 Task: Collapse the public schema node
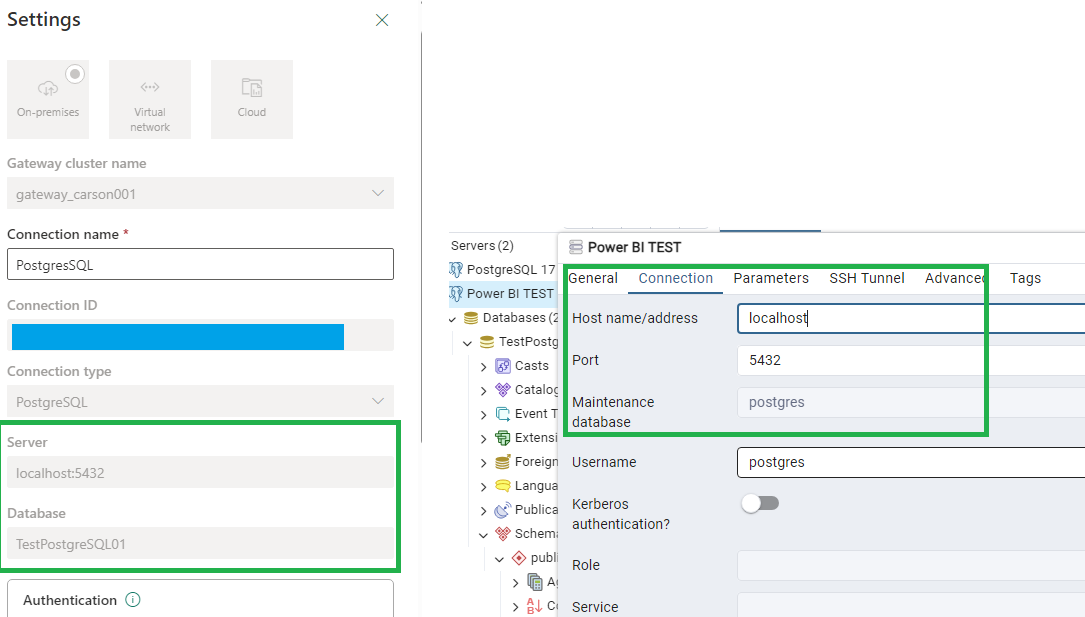click(500, 559)
